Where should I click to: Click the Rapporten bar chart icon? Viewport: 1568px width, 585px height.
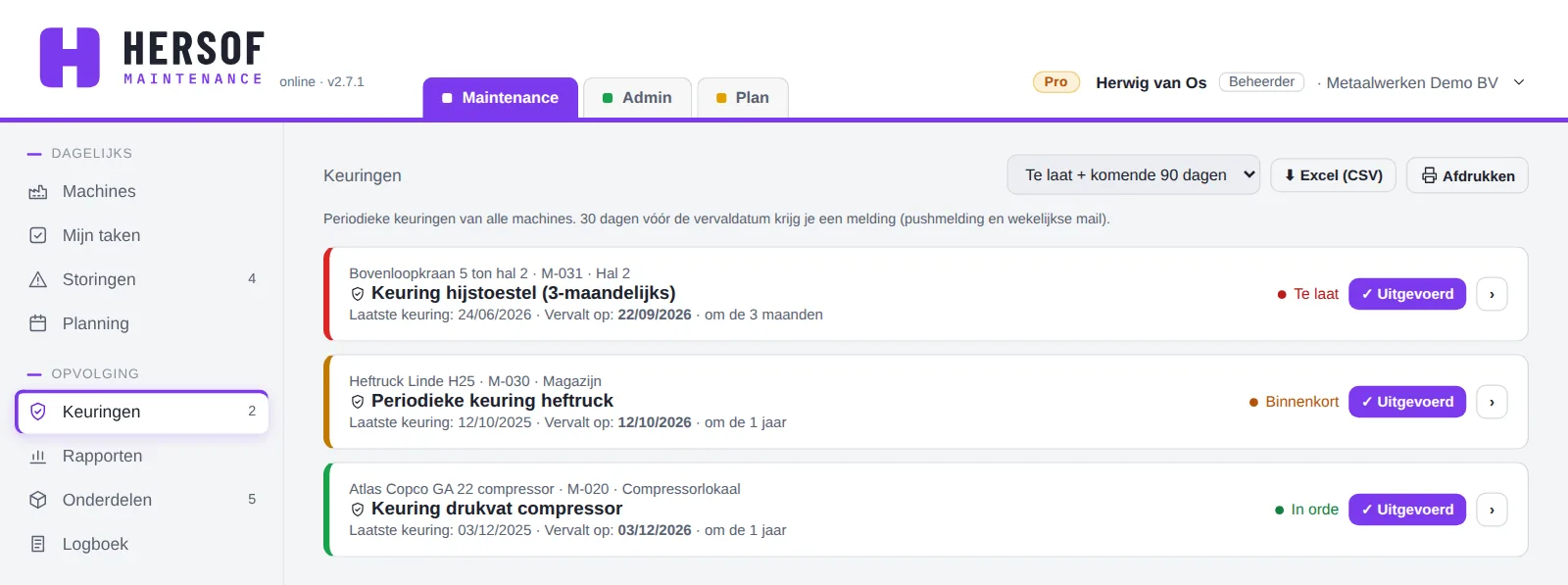(38, 456)
